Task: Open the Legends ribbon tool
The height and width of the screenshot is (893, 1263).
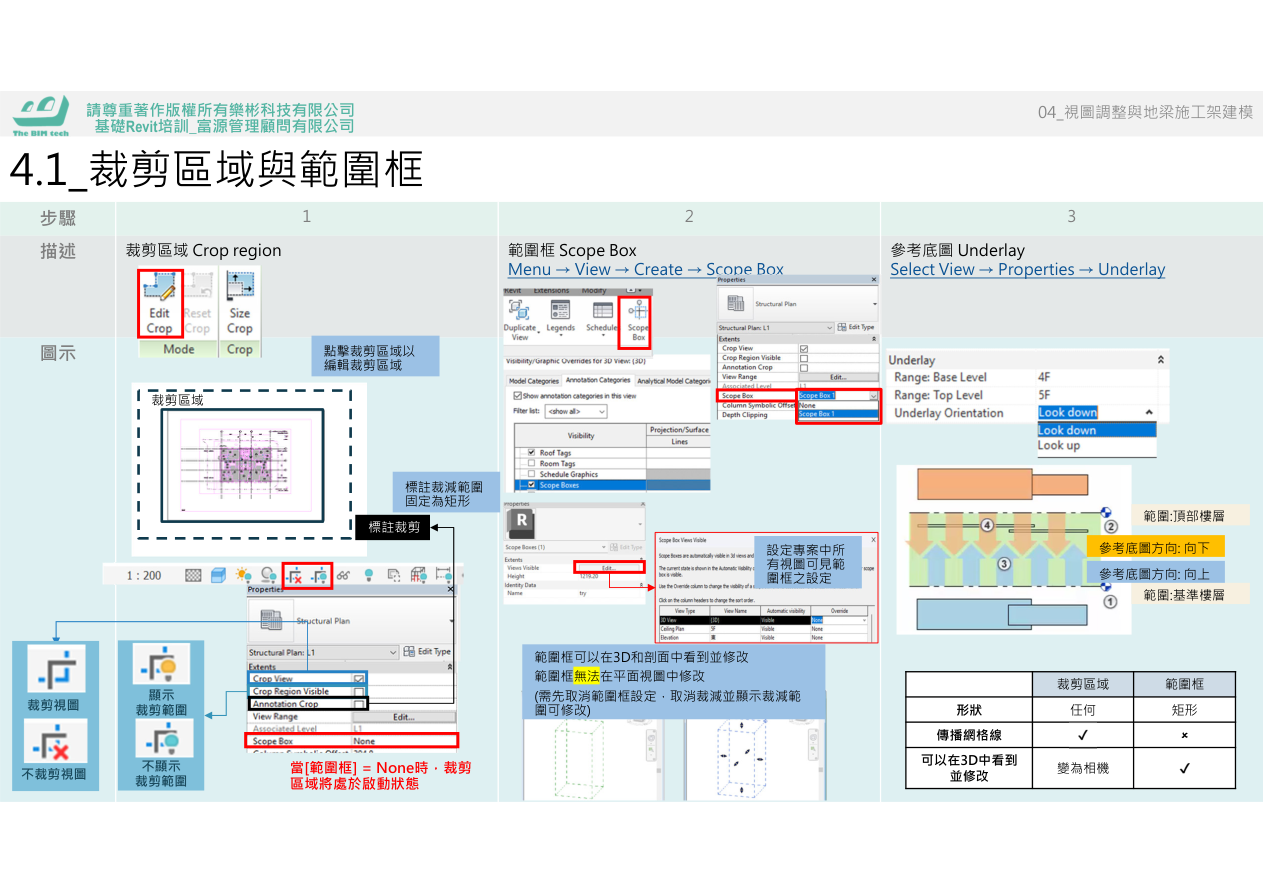Action: click(560, 316)
